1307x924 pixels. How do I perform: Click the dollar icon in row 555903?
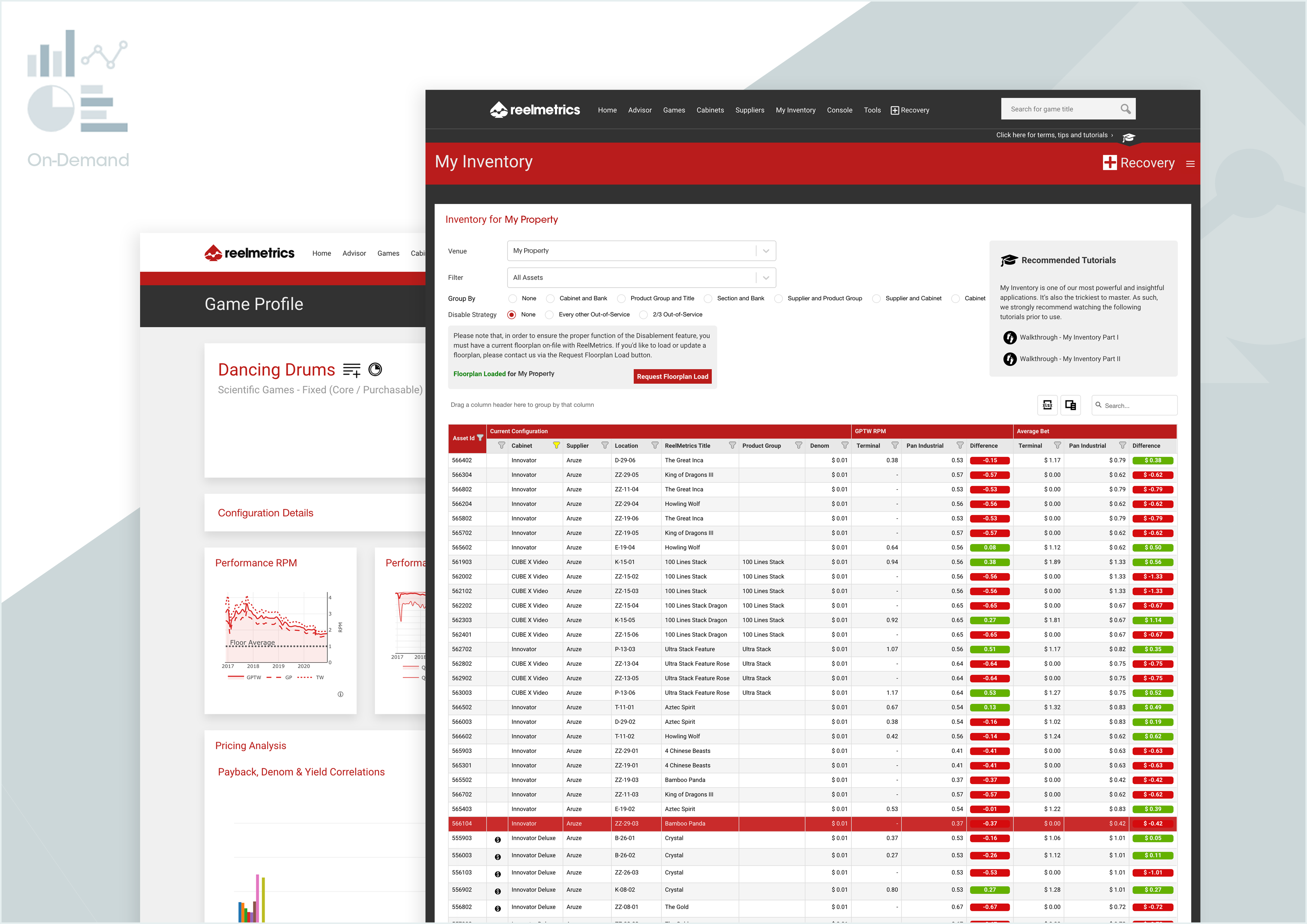point(497,839)
